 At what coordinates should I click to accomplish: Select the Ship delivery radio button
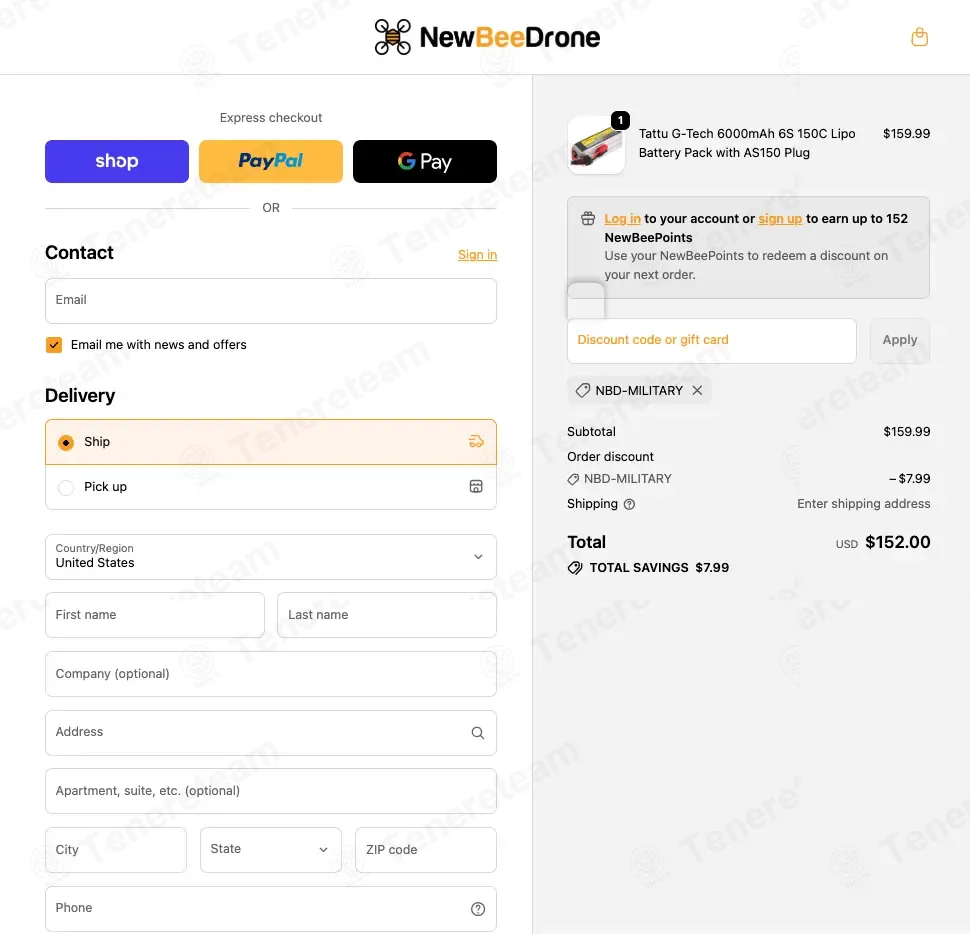tap(66, 442)
